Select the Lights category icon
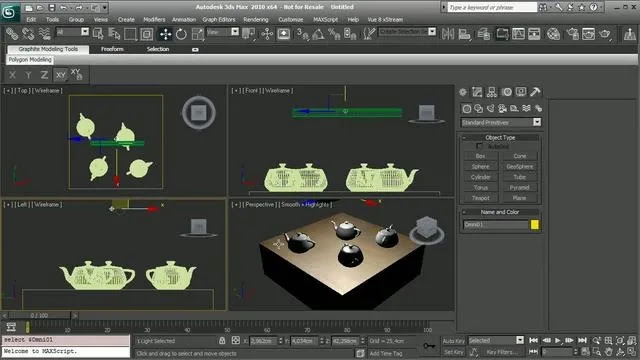Viewport: 640px width, 360px height. coord(490,109)
